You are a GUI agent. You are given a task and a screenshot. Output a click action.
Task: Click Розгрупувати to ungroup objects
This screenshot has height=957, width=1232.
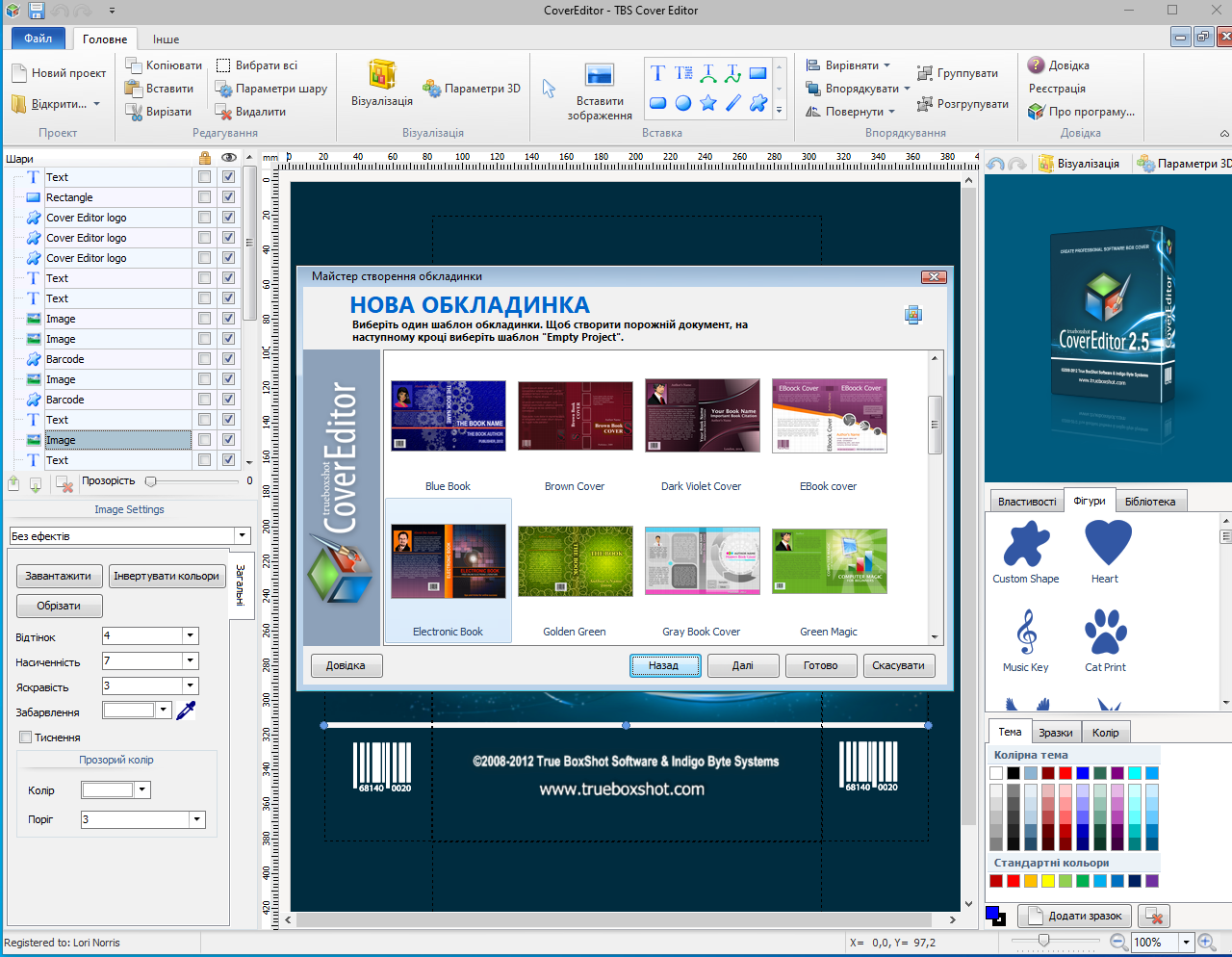(962, 104)
